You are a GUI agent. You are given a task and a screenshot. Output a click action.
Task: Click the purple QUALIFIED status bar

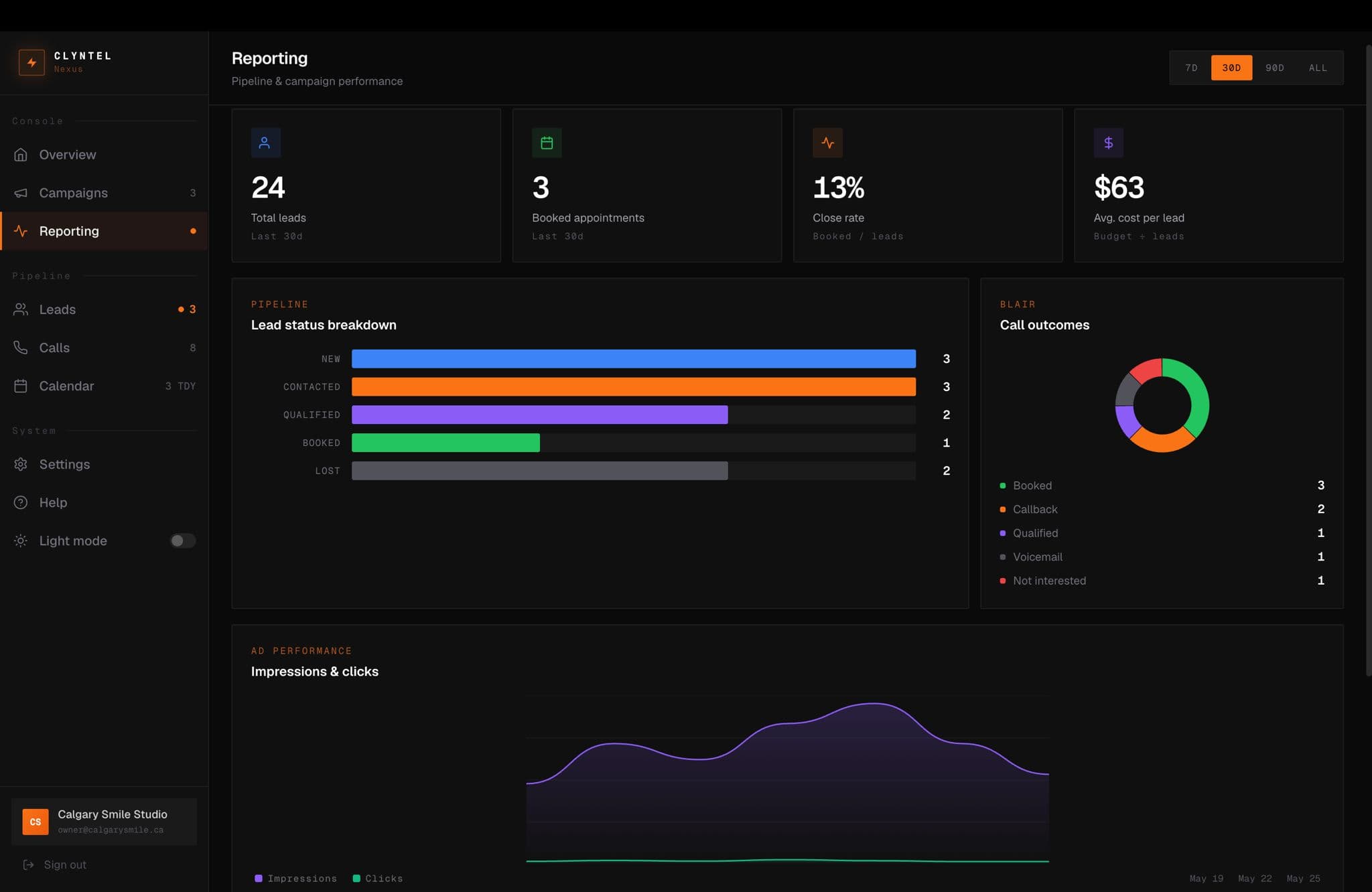[540, 415]
